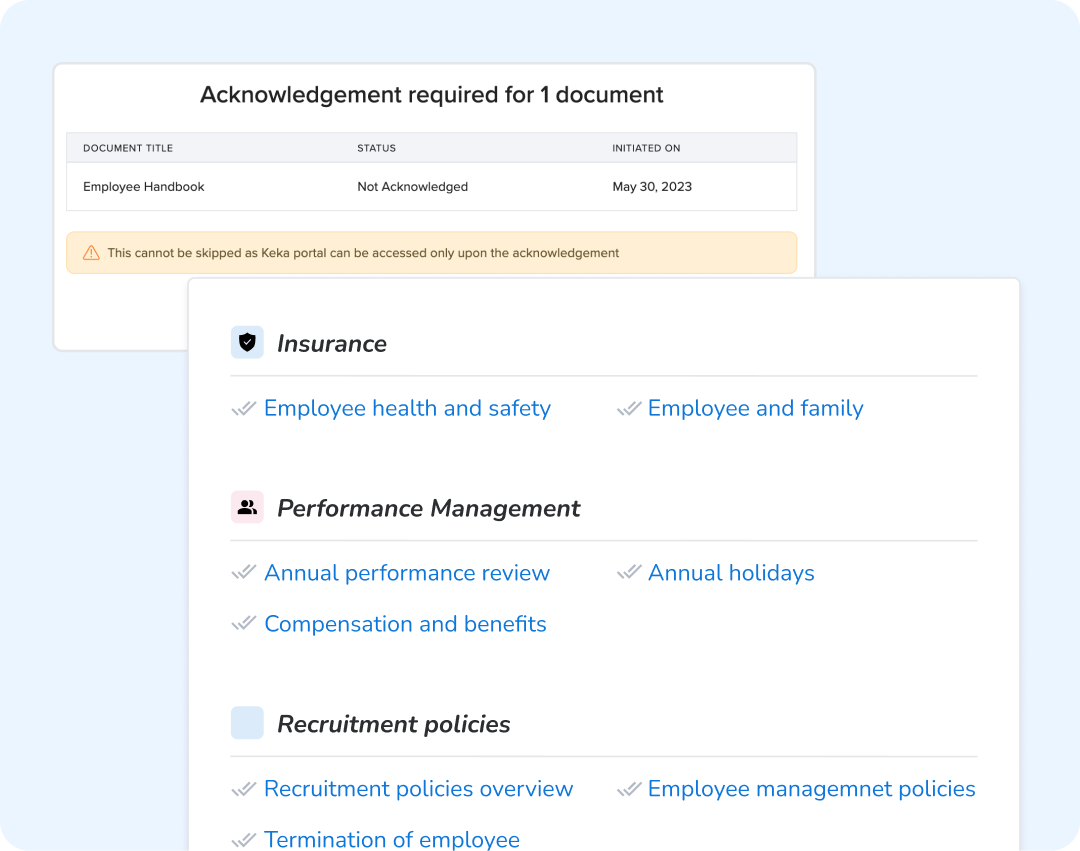Click 'Acknowledgement required for 1 document' title
Screen dimensions: 1080x851
tap(431, 94)
